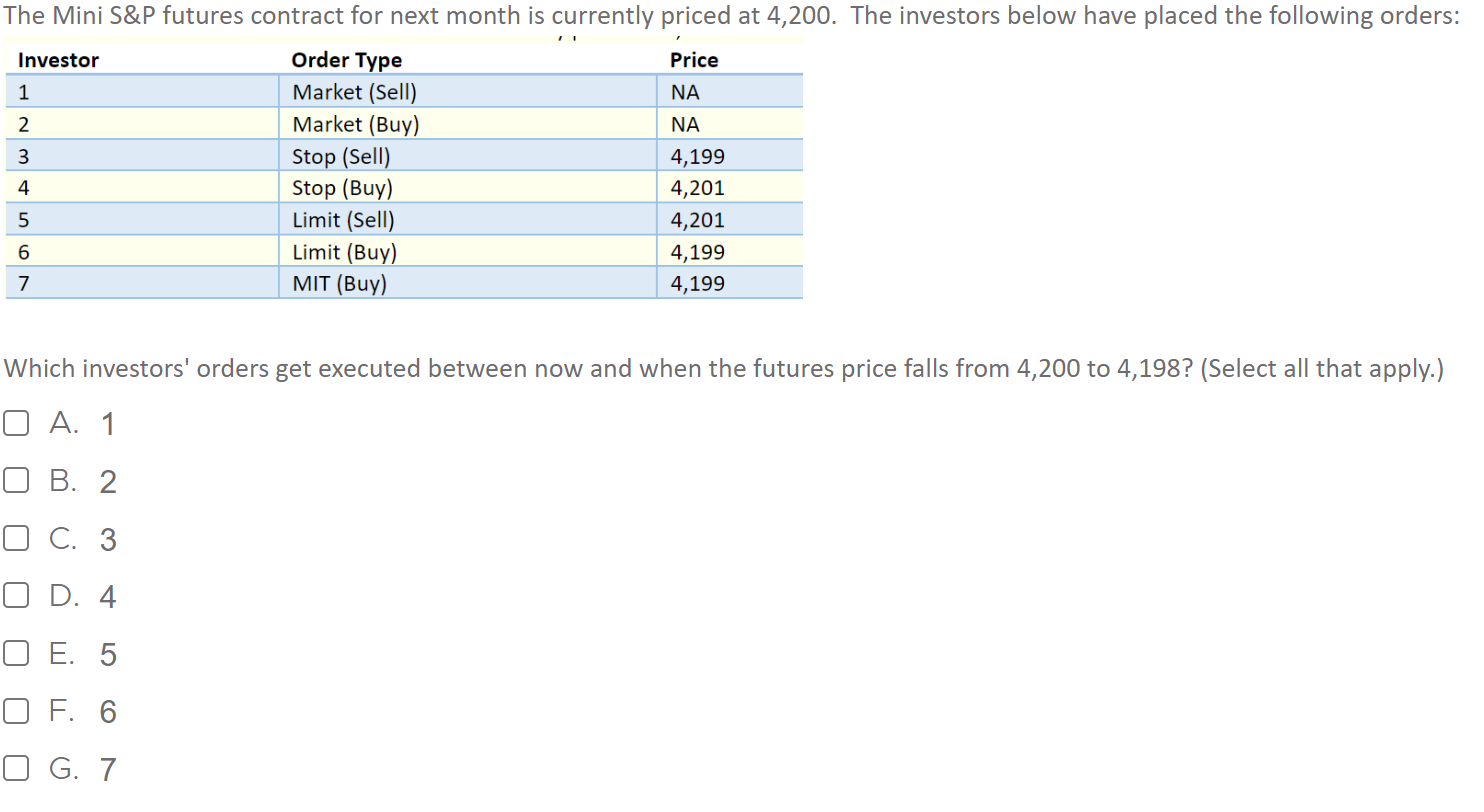
Task: Click the MIT (Buy) order row
Action: click(339, 283)
